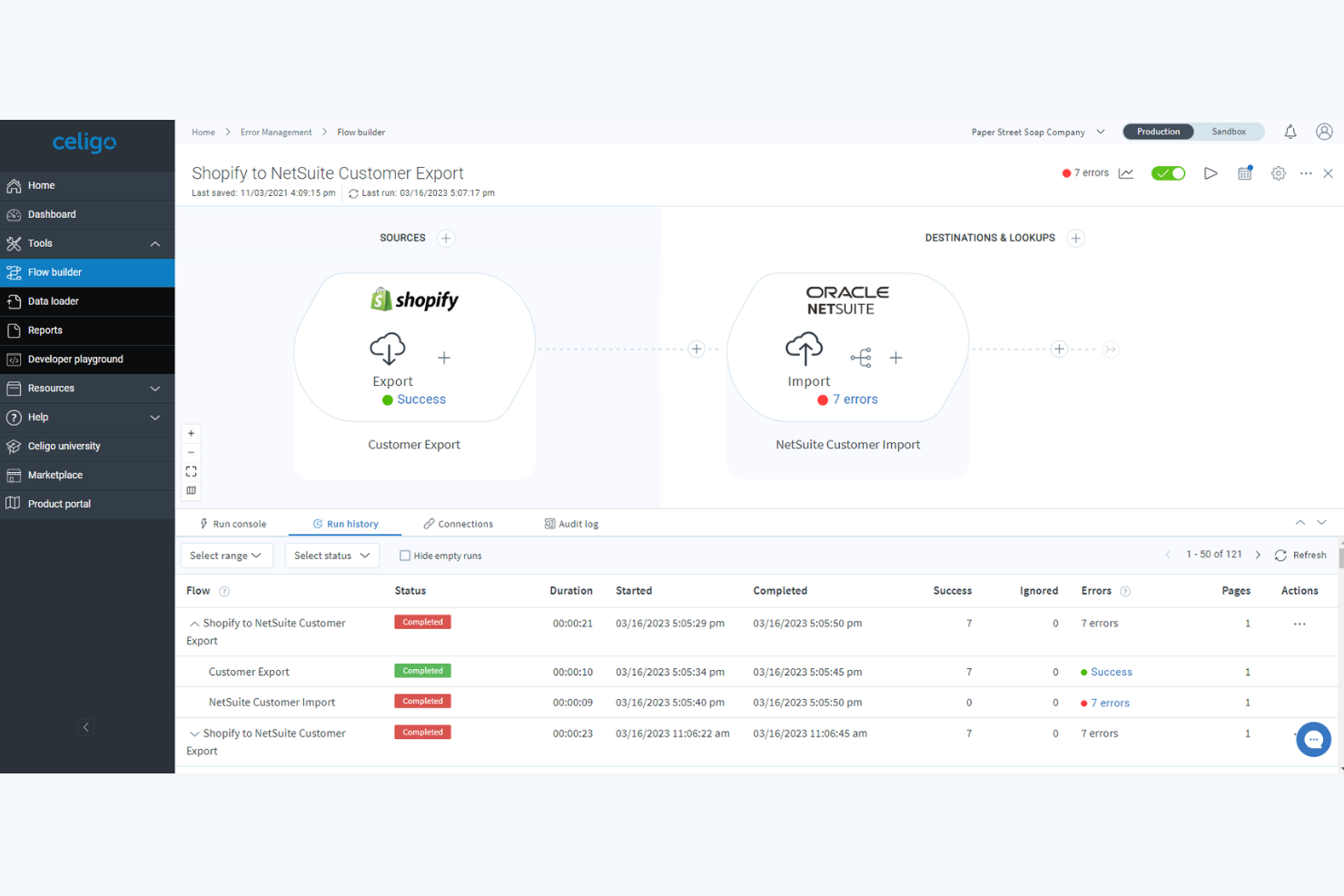Go to next page of run history
1344x896 pixels.
click(1258, 555)
